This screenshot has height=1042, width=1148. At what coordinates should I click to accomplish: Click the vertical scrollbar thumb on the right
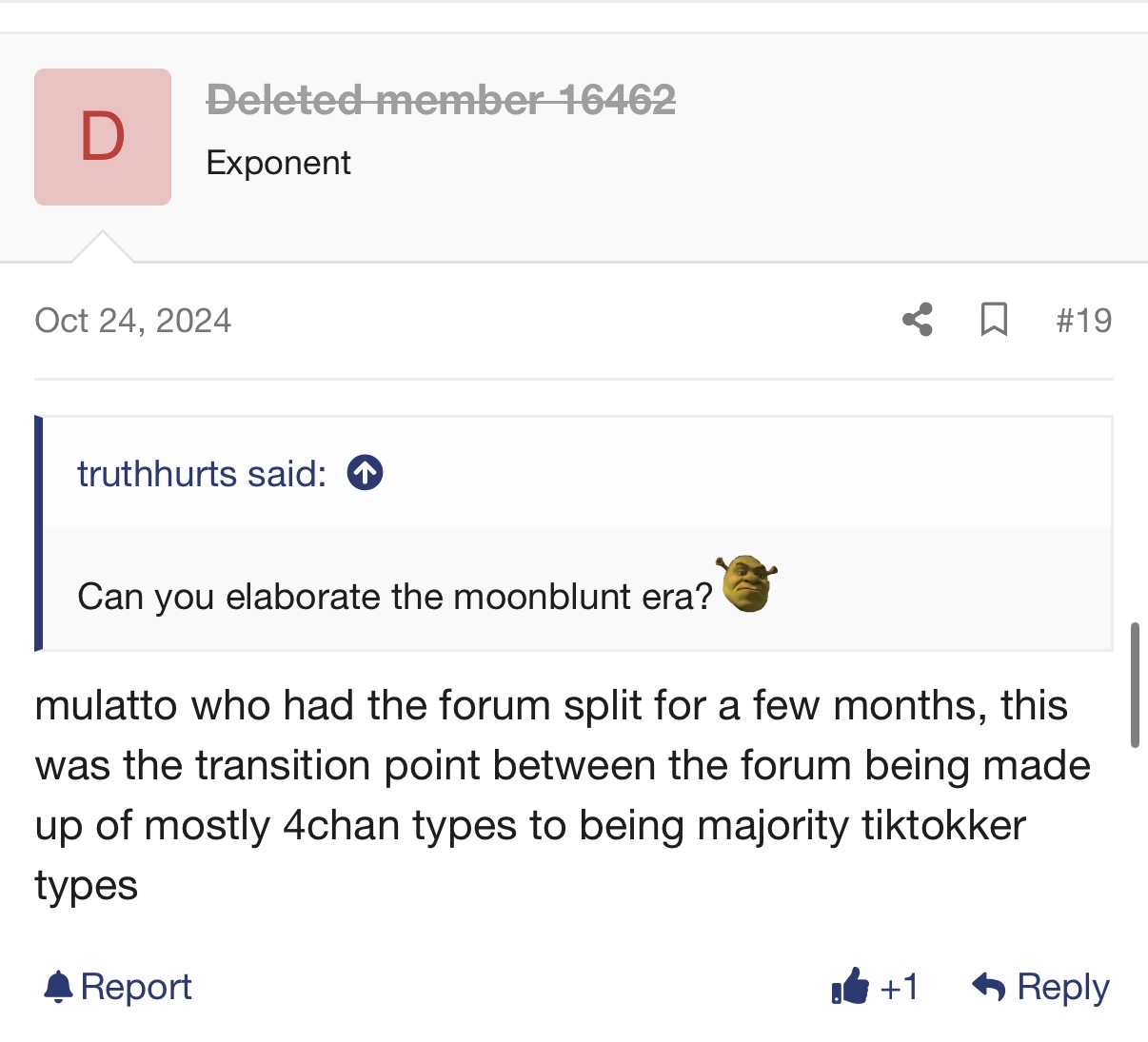tap(1135, 685)
